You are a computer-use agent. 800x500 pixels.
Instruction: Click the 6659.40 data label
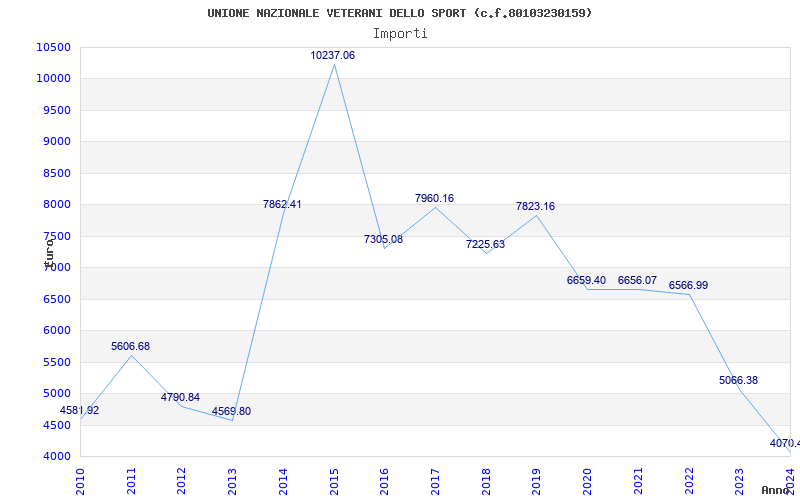point(586,281)
